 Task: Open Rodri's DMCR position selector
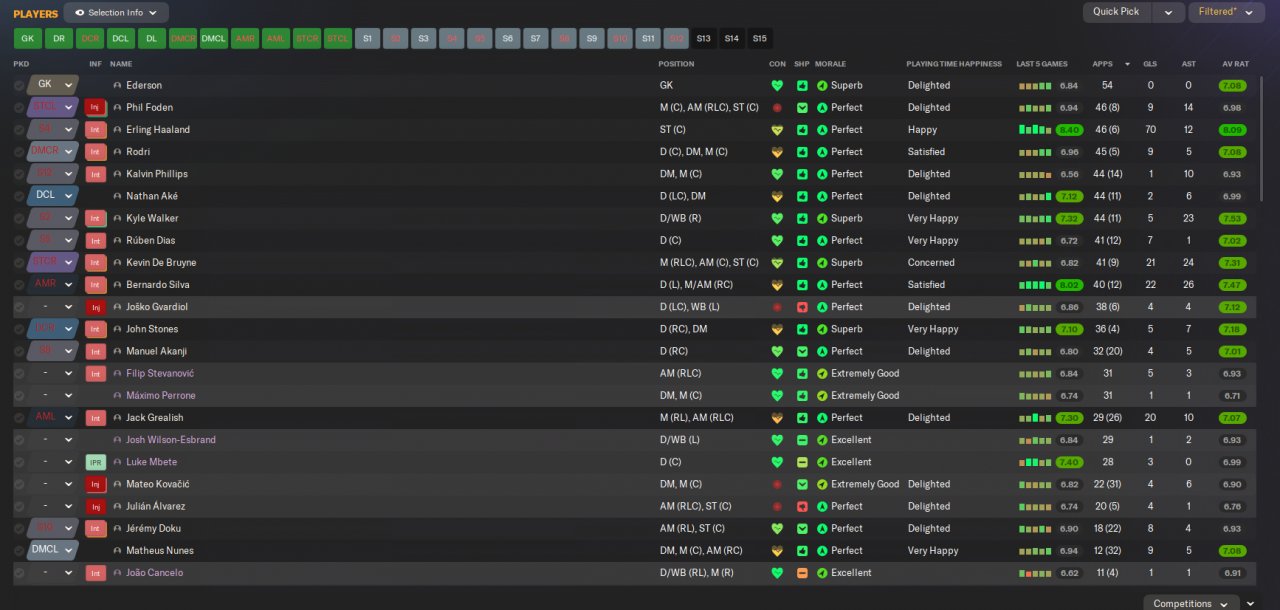(x=53, y=152)
